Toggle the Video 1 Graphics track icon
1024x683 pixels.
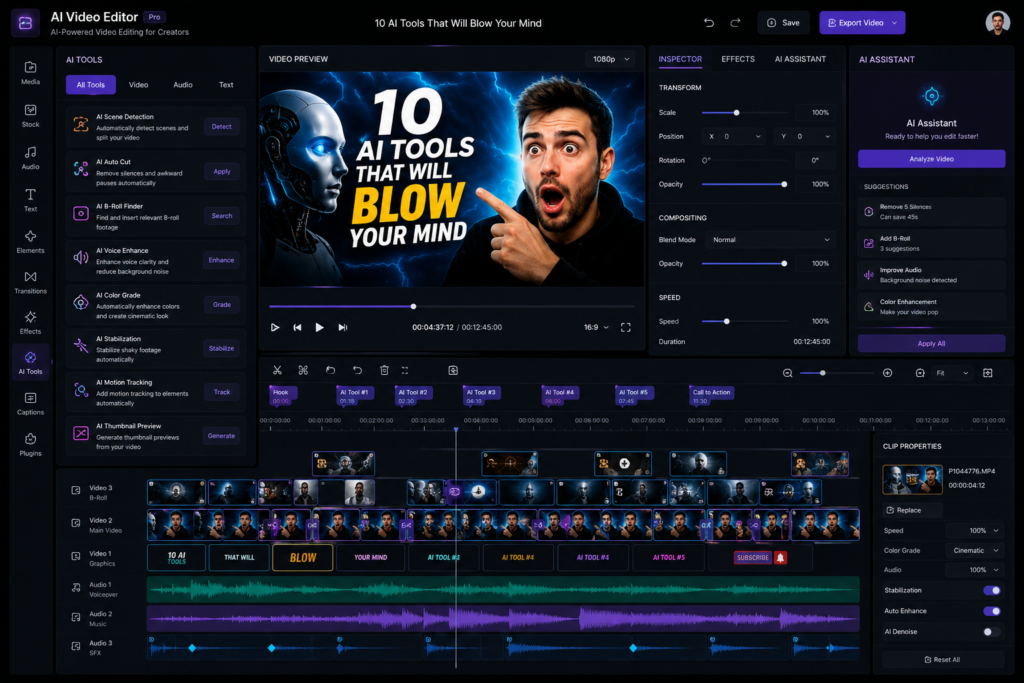pyautogui.click(x=76, y=556)
